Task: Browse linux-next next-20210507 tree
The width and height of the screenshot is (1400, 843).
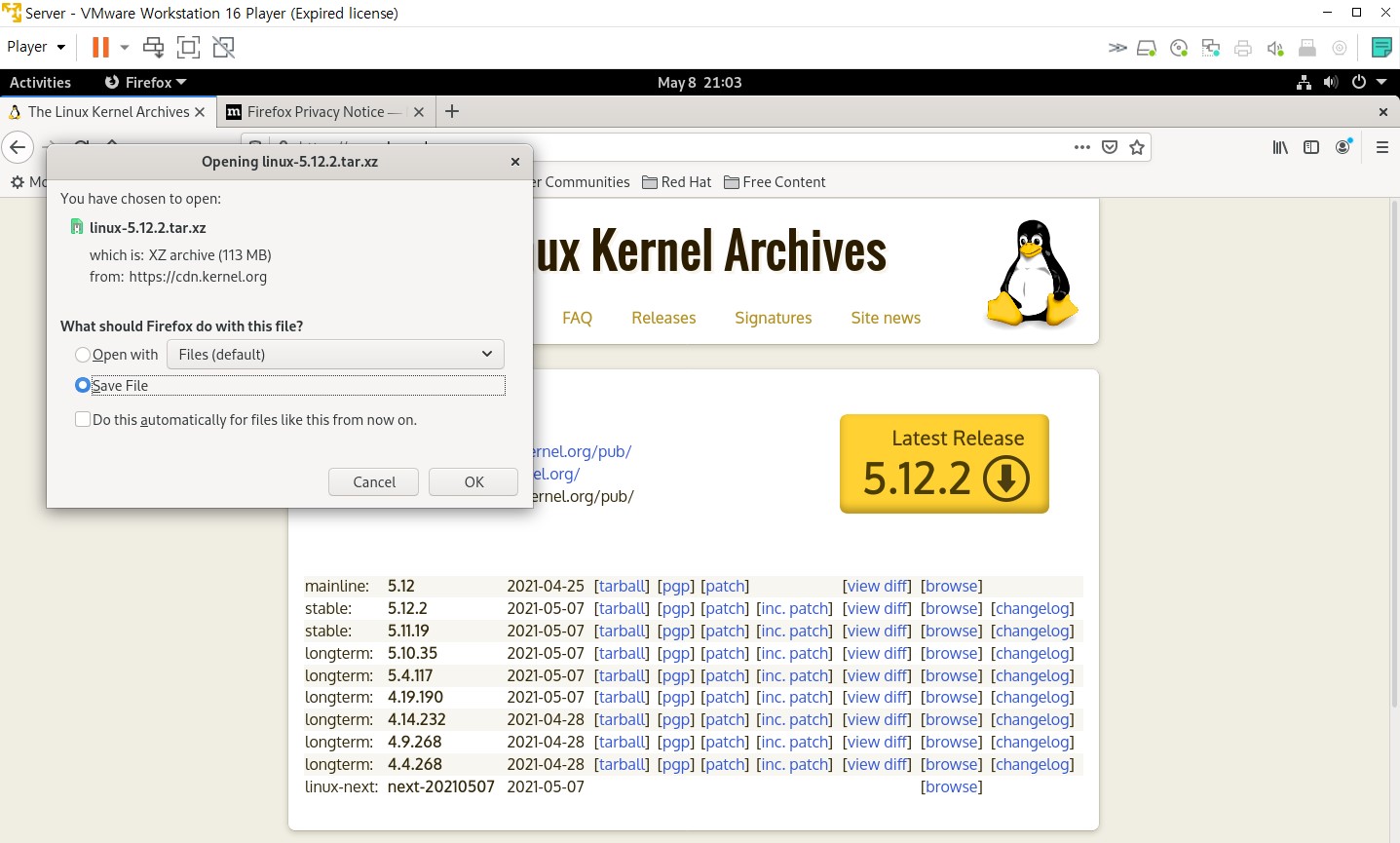Action: (952, 787)
